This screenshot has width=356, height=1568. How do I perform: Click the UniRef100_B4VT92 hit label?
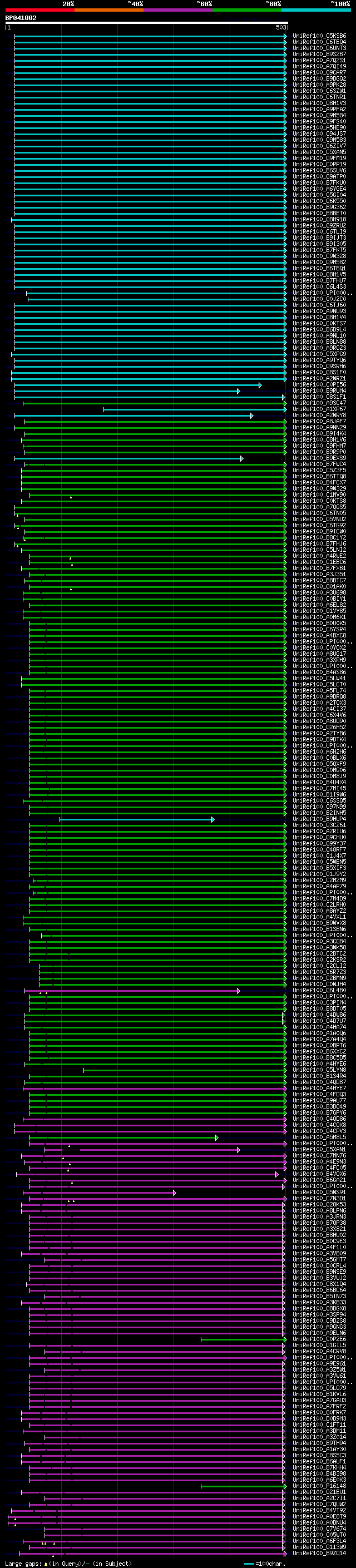pos(319,1511)
